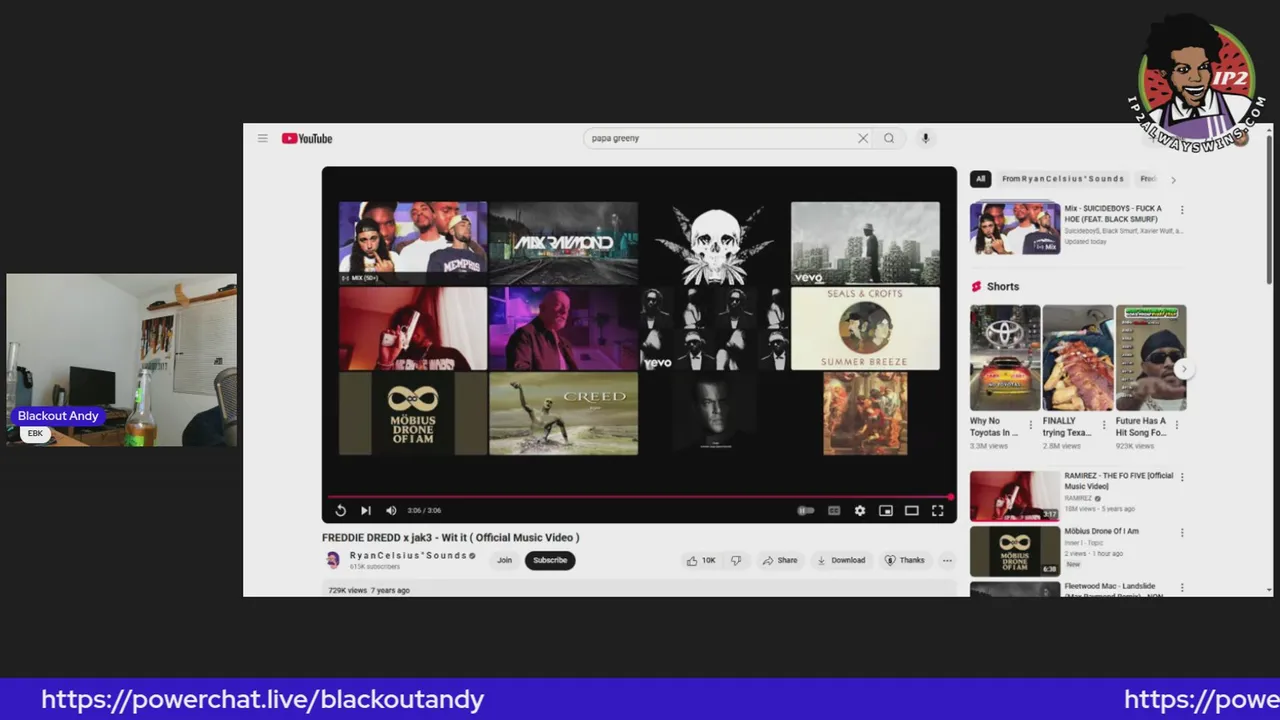Open options for the 'Future Has A' short
The height and width of the screenshot is (720, 1280).
[1176, 424]
